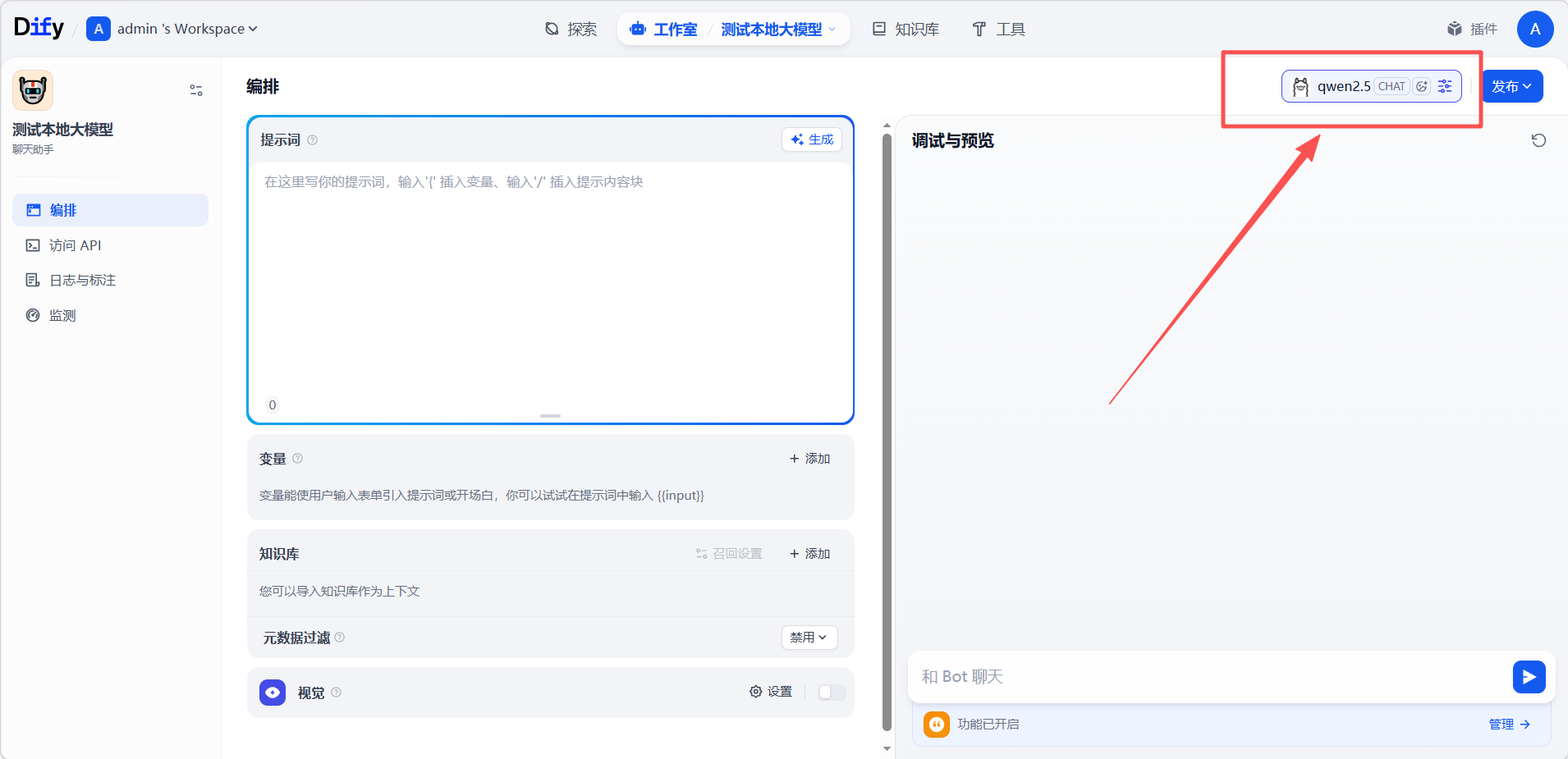Add a new variable with 添加
This screenshot has height=759, width=1568.
pos(809,459)
